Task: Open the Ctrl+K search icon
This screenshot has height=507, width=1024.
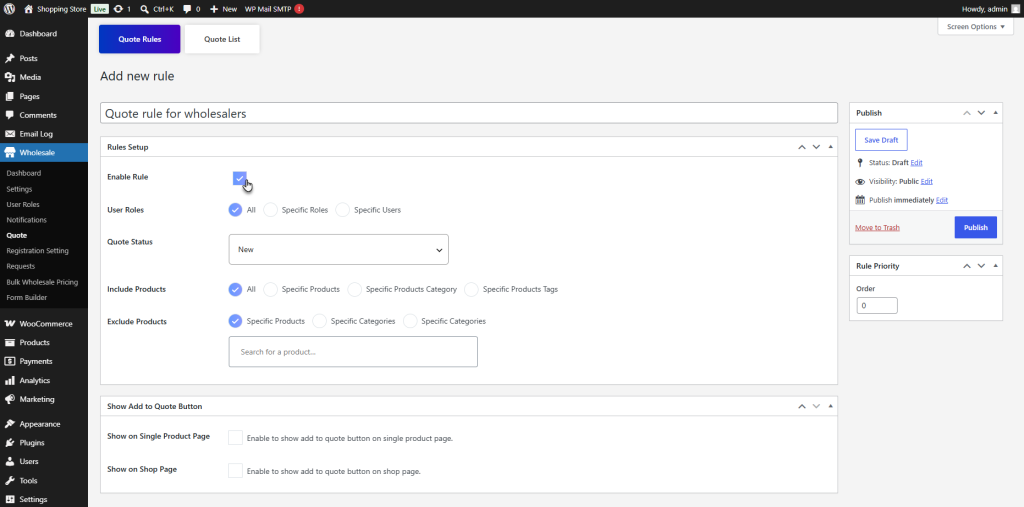Action: click(144, 9)
